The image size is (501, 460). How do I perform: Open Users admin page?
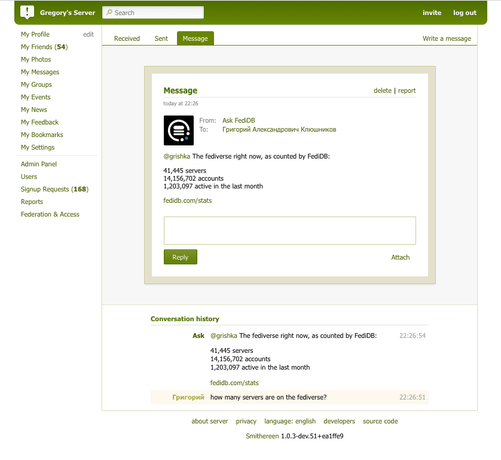point(29,177)
